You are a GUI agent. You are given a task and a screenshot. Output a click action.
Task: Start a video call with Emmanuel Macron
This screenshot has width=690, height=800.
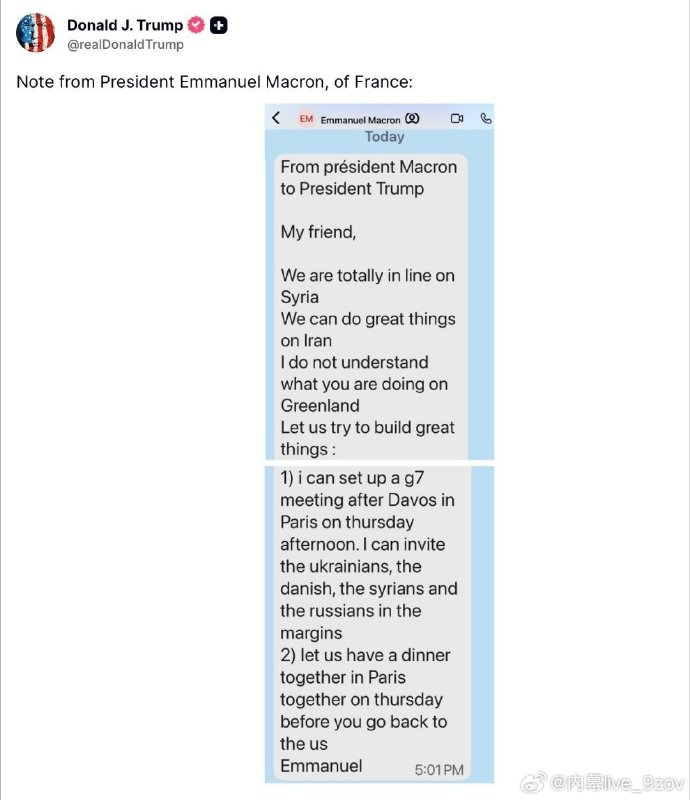[x=456, y=119]
